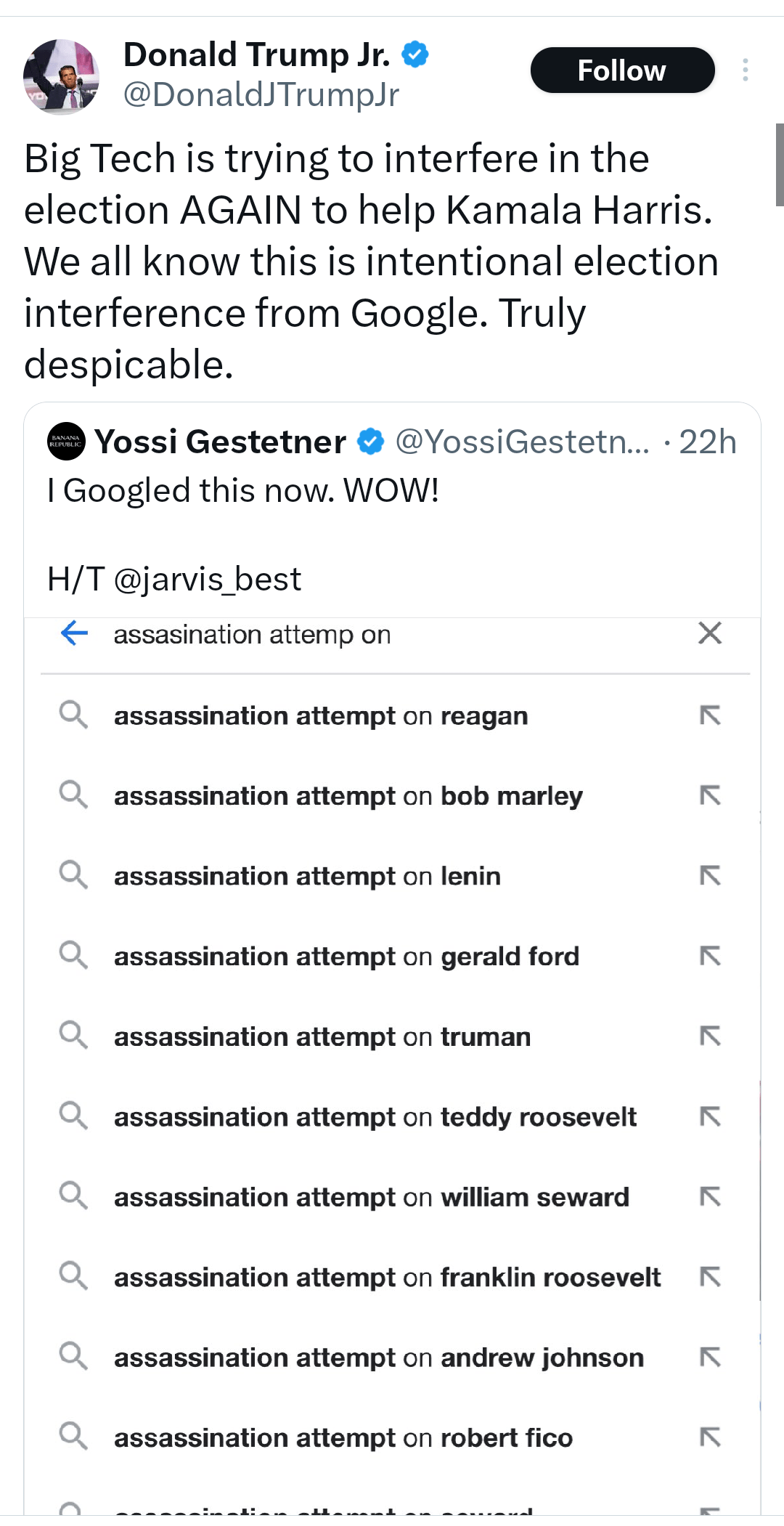Tap the blue back arrow in search
This screenshot has width=784, height=1526.
[74, 633]
